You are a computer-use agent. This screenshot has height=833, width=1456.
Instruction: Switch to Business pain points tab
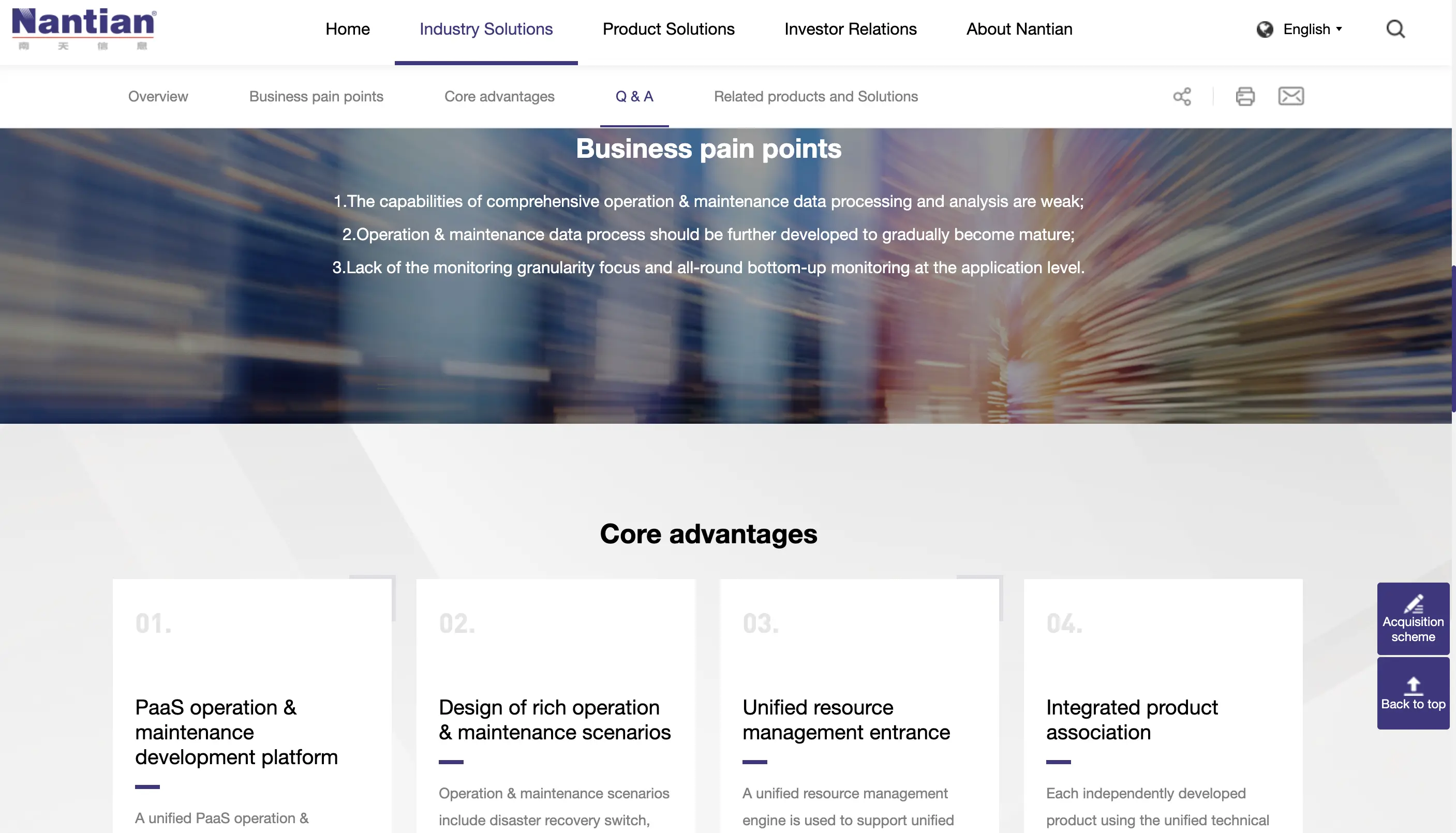click(x=316, y=96)
